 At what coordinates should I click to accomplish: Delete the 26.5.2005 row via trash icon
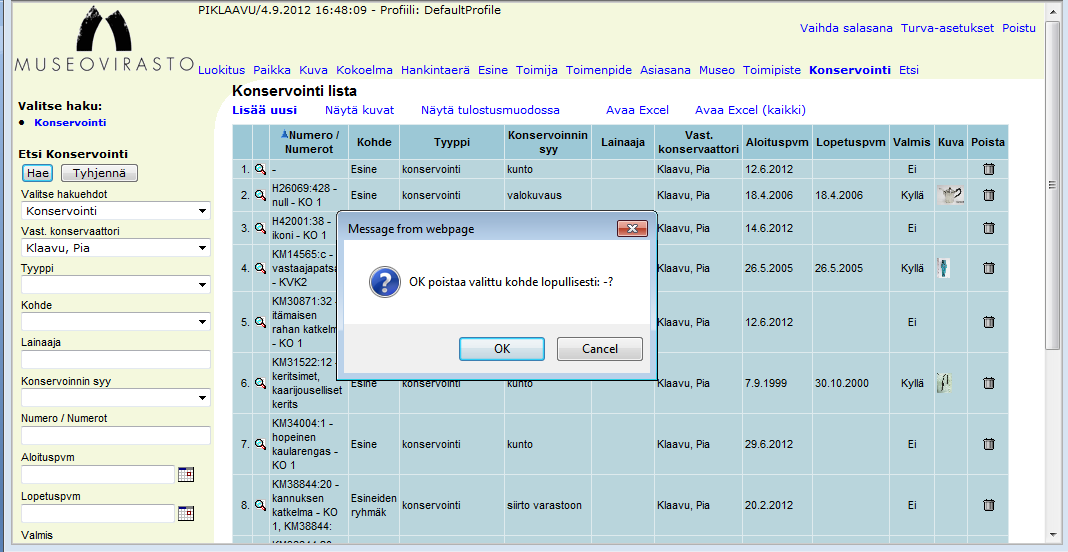coord(989,269)
